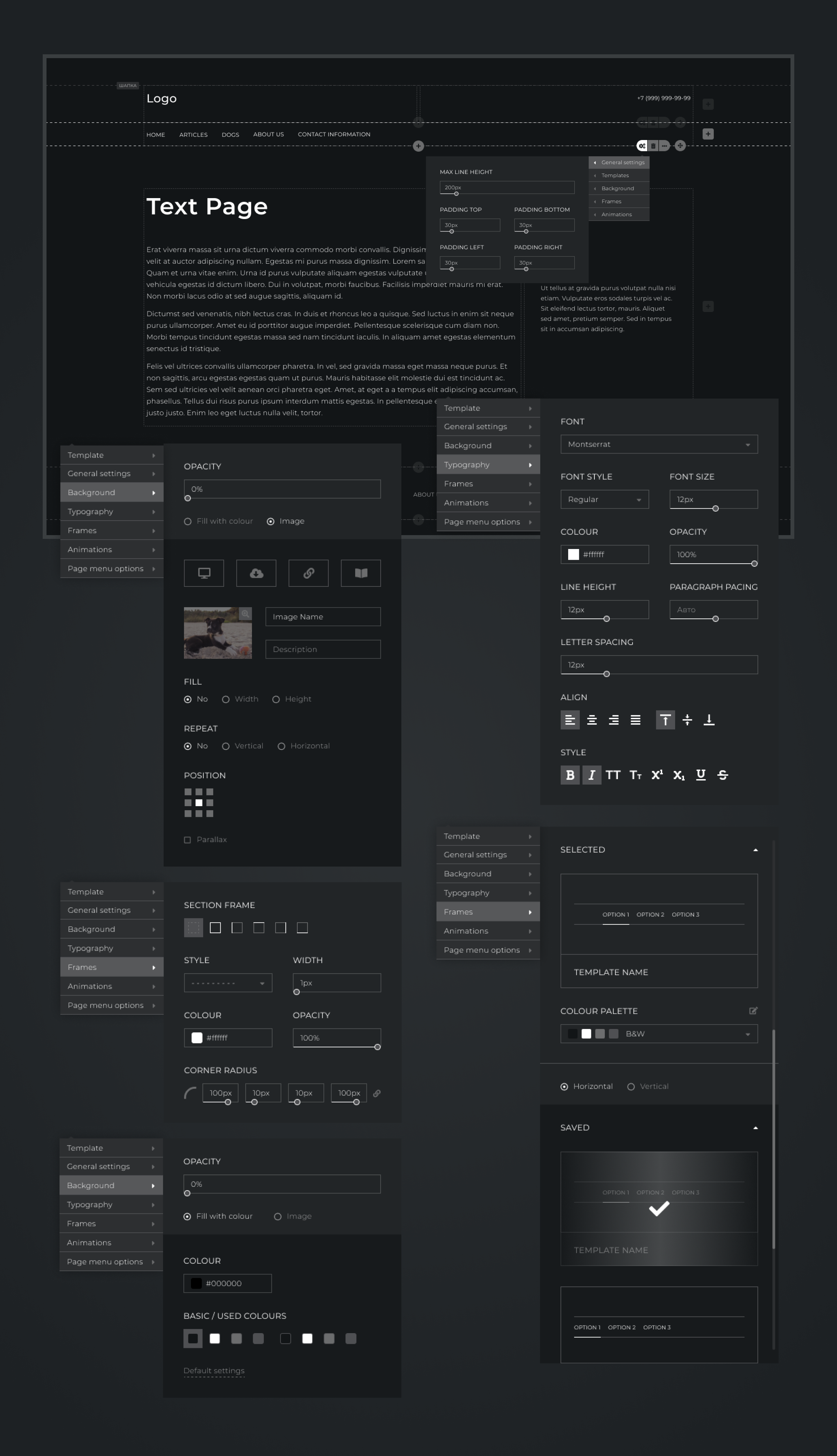Select the saved template thumbnail with checkmark
The width and height of the screenshot is (837, 1456).
(659, 1209)
